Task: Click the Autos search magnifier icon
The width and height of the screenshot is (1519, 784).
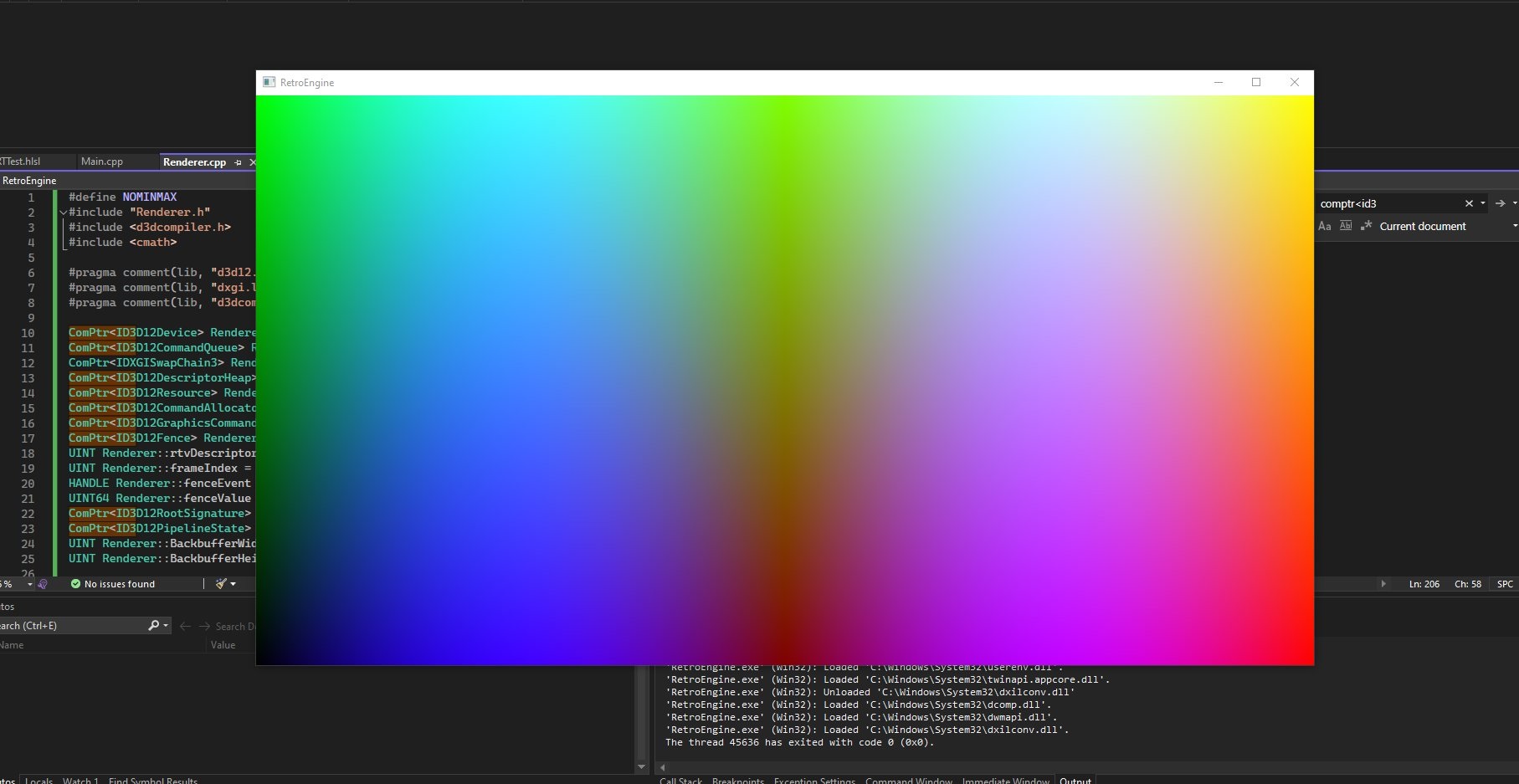Action: point(154,626)
